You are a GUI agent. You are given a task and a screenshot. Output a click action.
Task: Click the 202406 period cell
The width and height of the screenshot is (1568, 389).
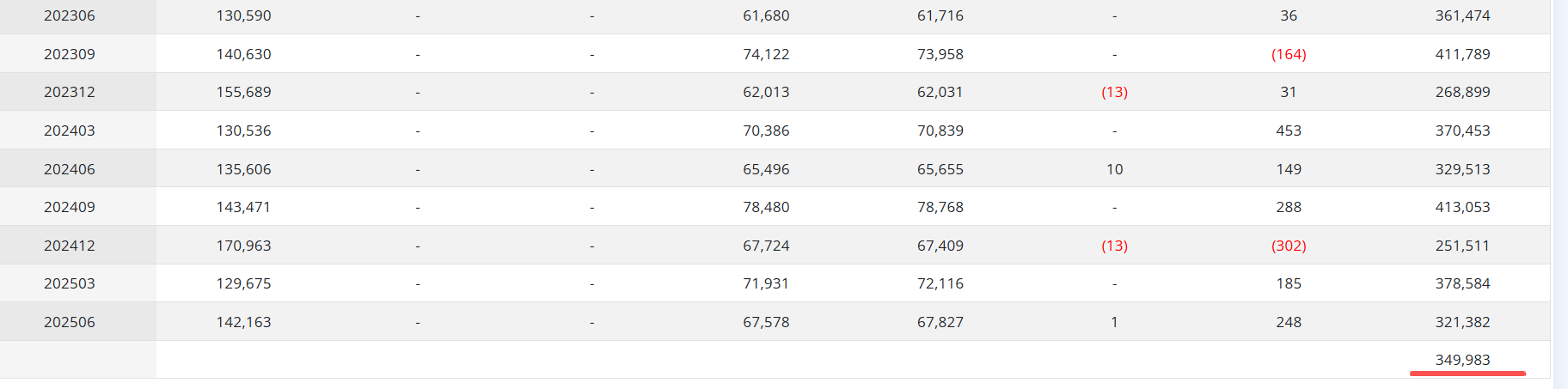click(70, 169)
